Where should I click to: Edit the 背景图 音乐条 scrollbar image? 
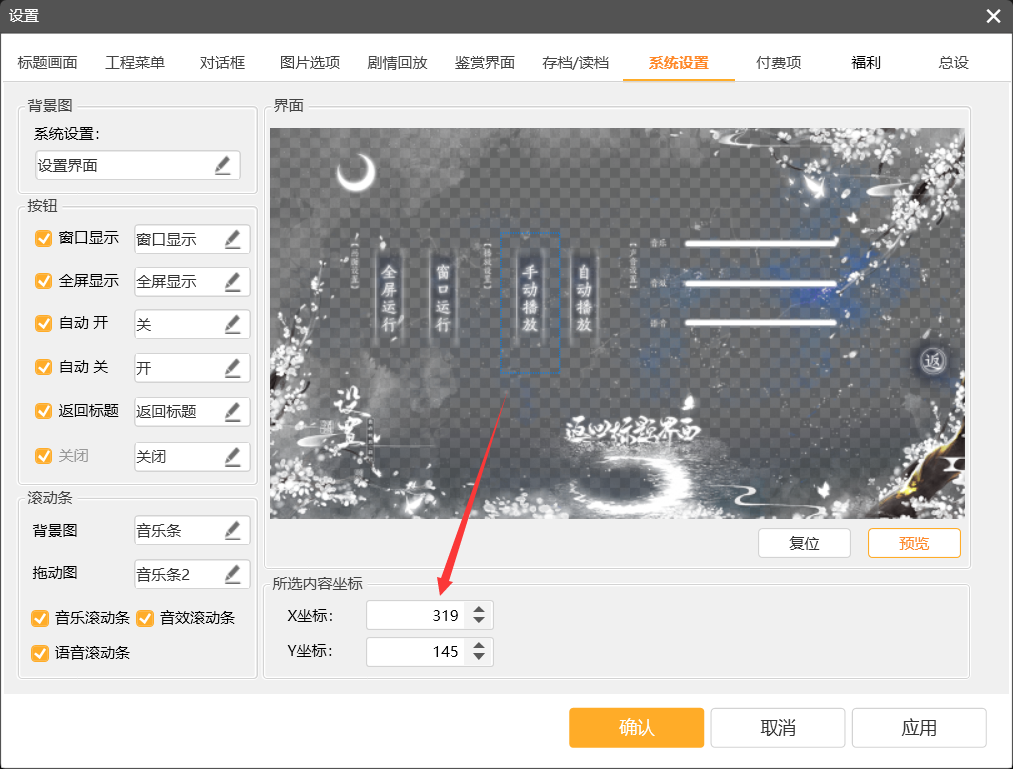click(x=232, y=531)
